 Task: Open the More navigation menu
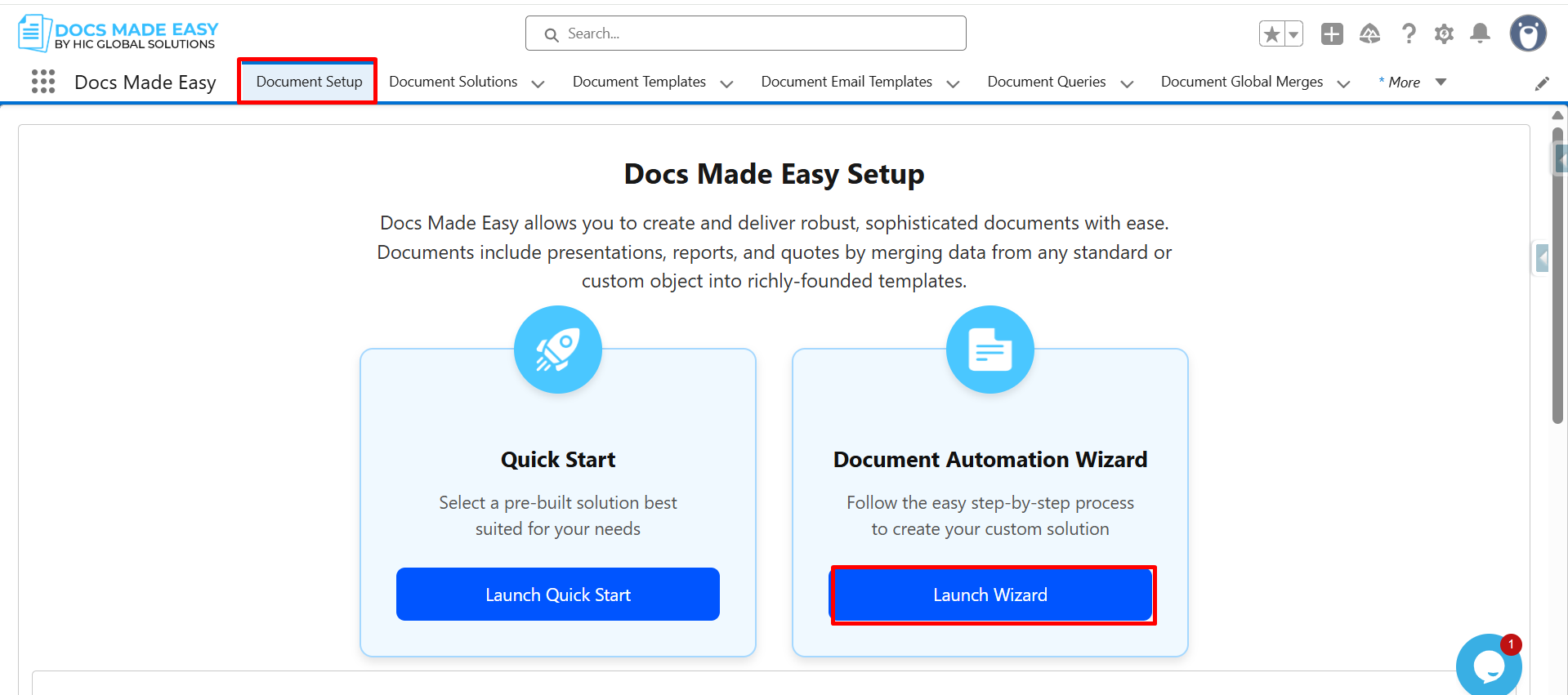pyautogui.click(x=1412, y=82)
